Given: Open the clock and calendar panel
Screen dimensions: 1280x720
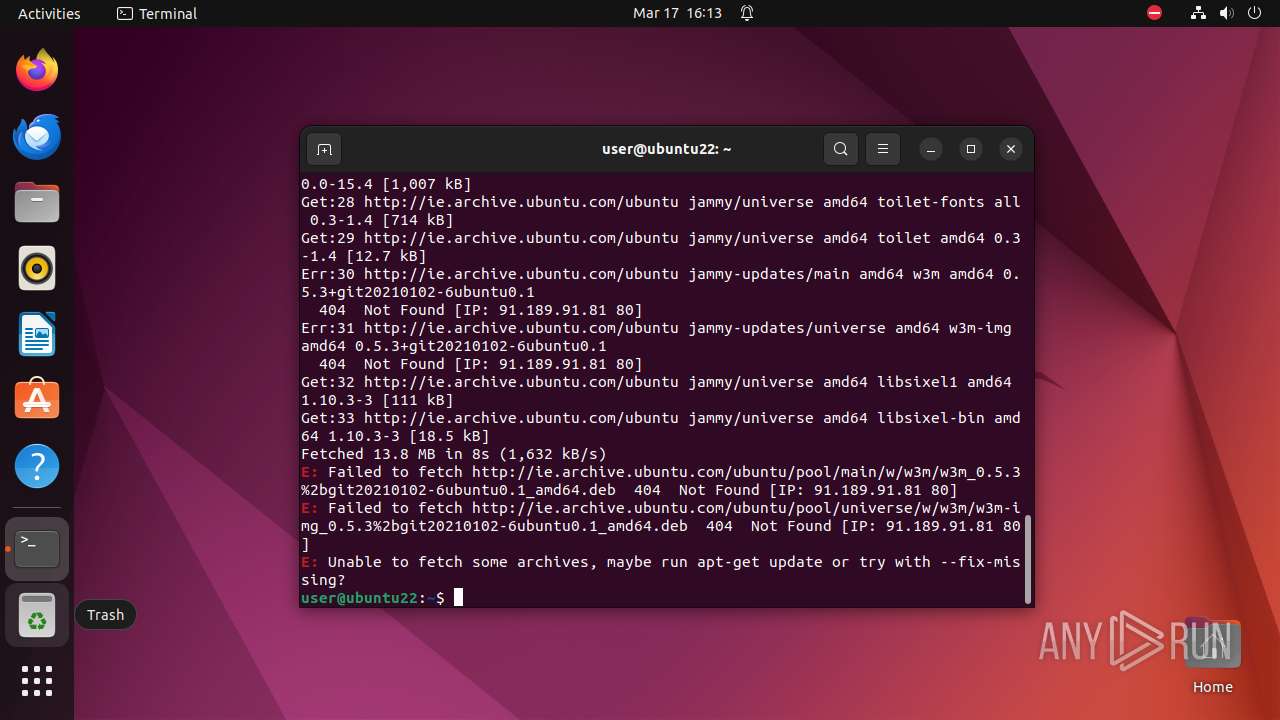Looking at the screenshot, I should 677,13.
